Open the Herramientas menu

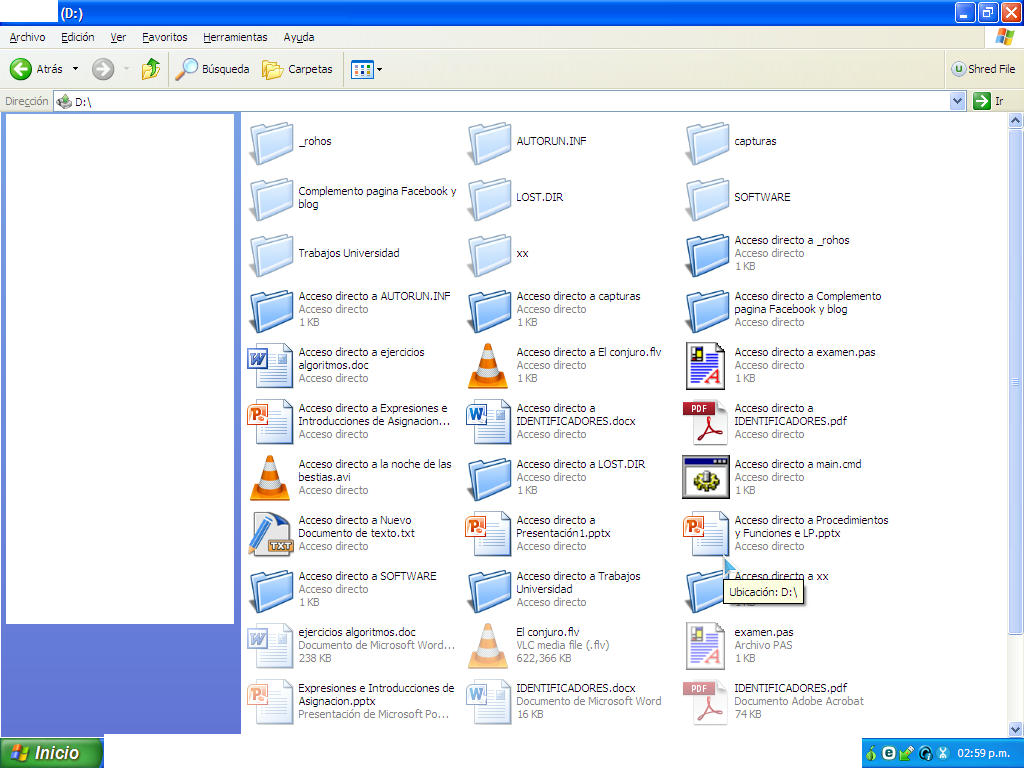235,37
